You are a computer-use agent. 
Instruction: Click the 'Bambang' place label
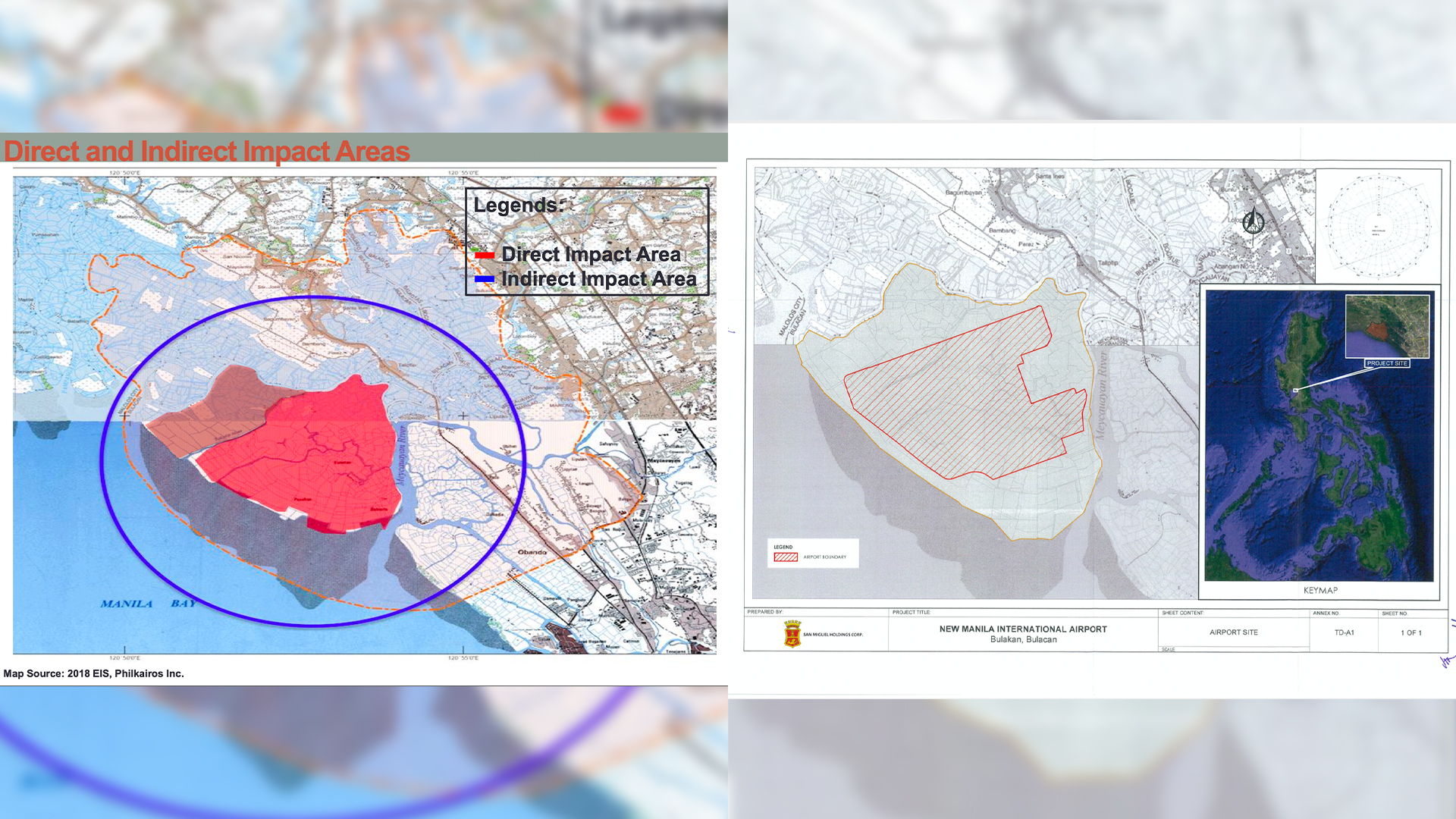pyautogui.click(x=1002, y=231)
